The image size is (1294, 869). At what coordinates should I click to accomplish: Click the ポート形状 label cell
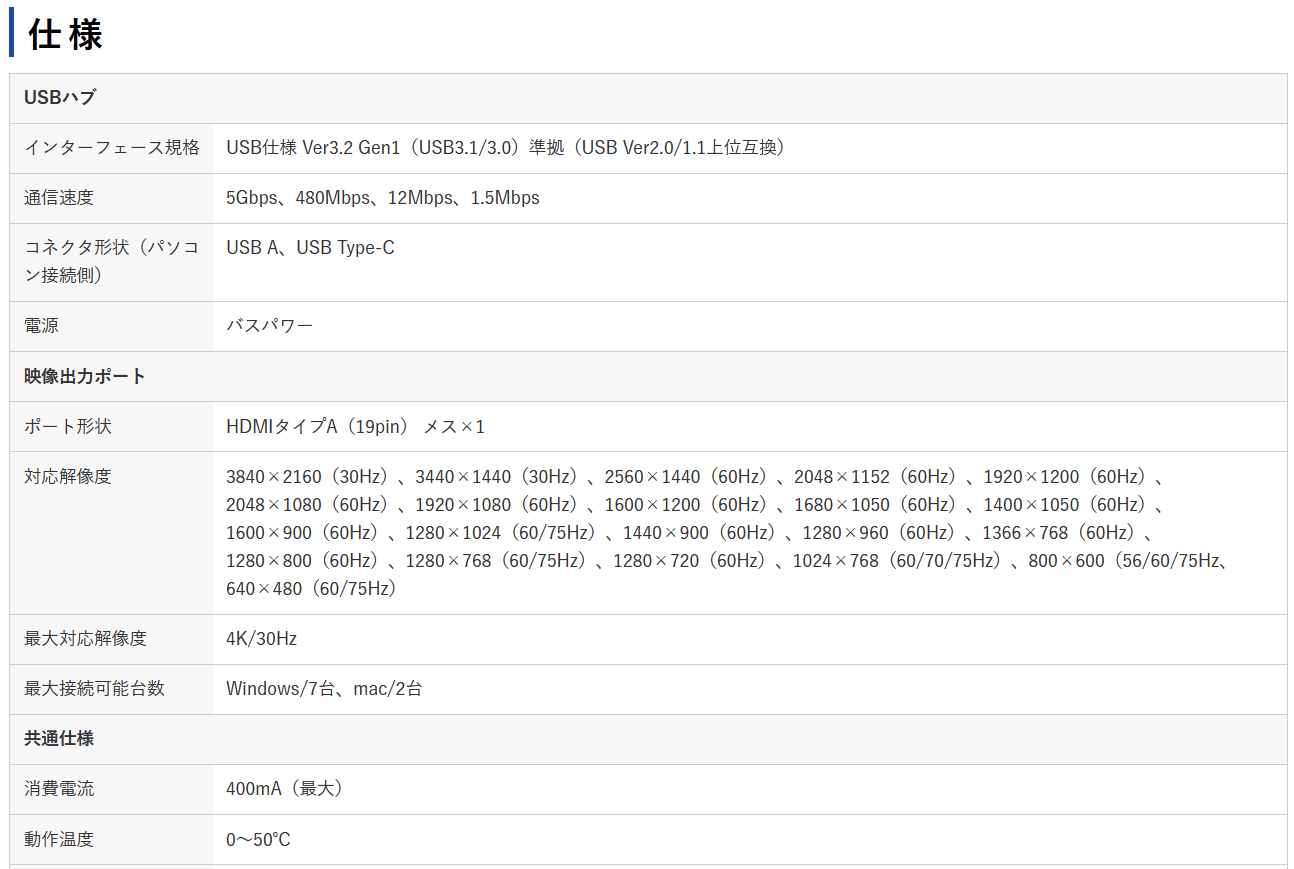[111, 426]
